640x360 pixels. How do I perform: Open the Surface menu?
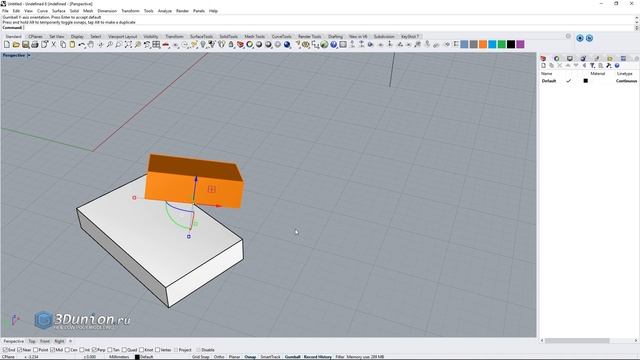click(x=58, y=11)
